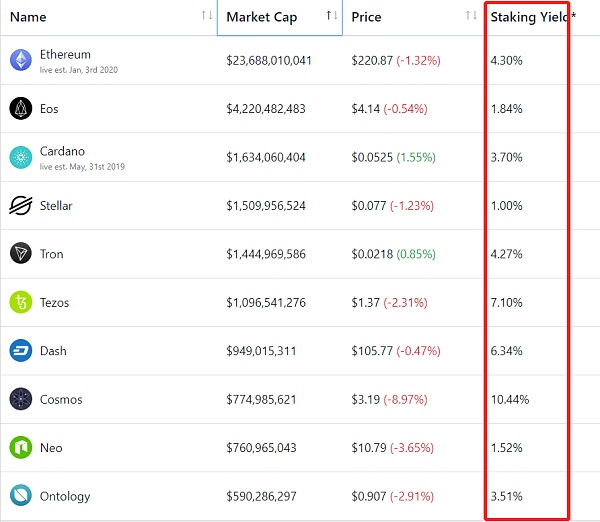Screen dimensions: 600x522
Task: Click the Cardano logo icon
Action: [x=21, y=157]
